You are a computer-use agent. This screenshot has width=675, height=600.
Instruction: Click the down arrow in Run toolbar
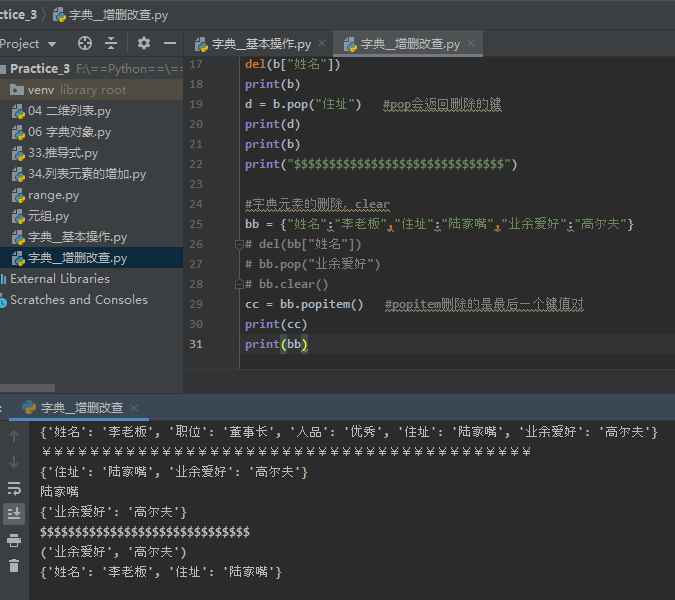pos(14,462)
